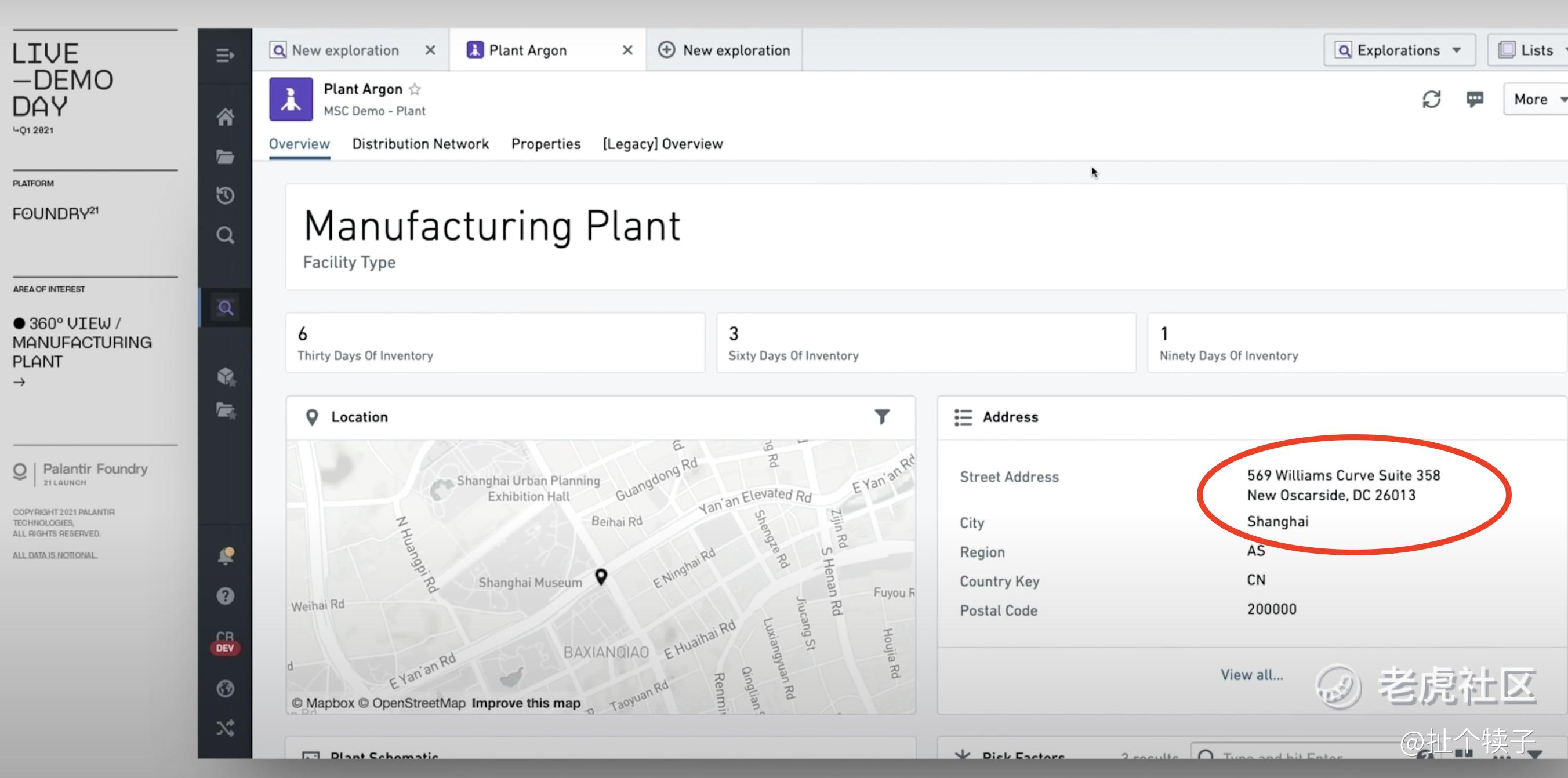This screenshot has width=1568, height=778.
Task: Switch to Distribution Network tab
Action: [420, 144]
